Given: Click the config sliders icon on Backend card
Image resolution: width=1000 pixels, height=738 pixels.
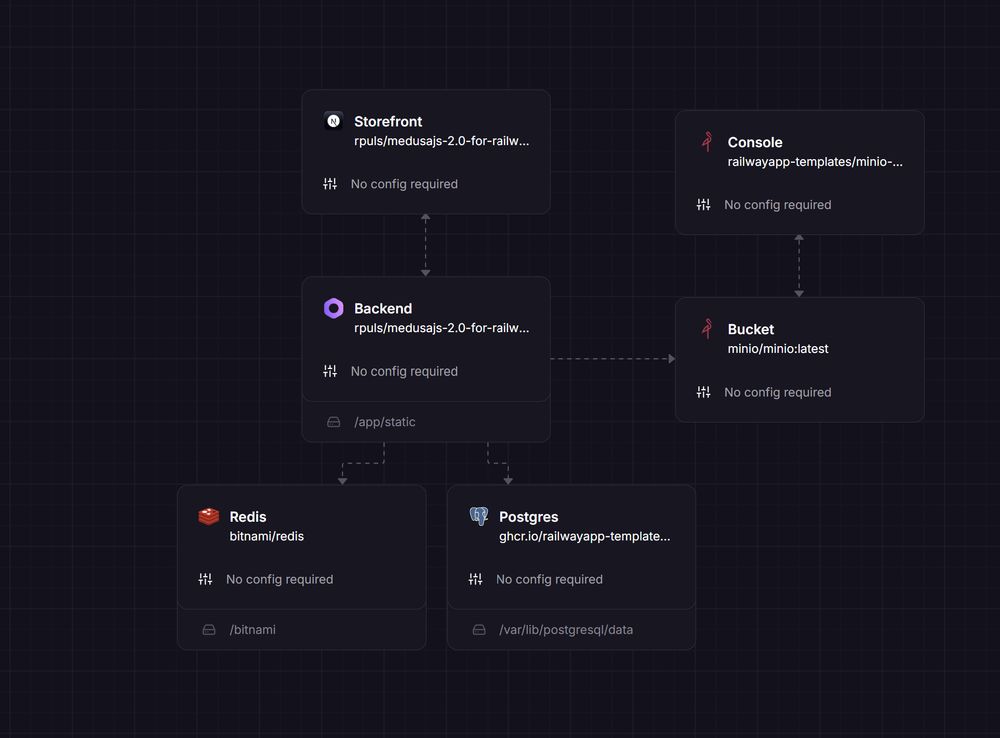Looking at the screenshot, I should tap(330, 371).
